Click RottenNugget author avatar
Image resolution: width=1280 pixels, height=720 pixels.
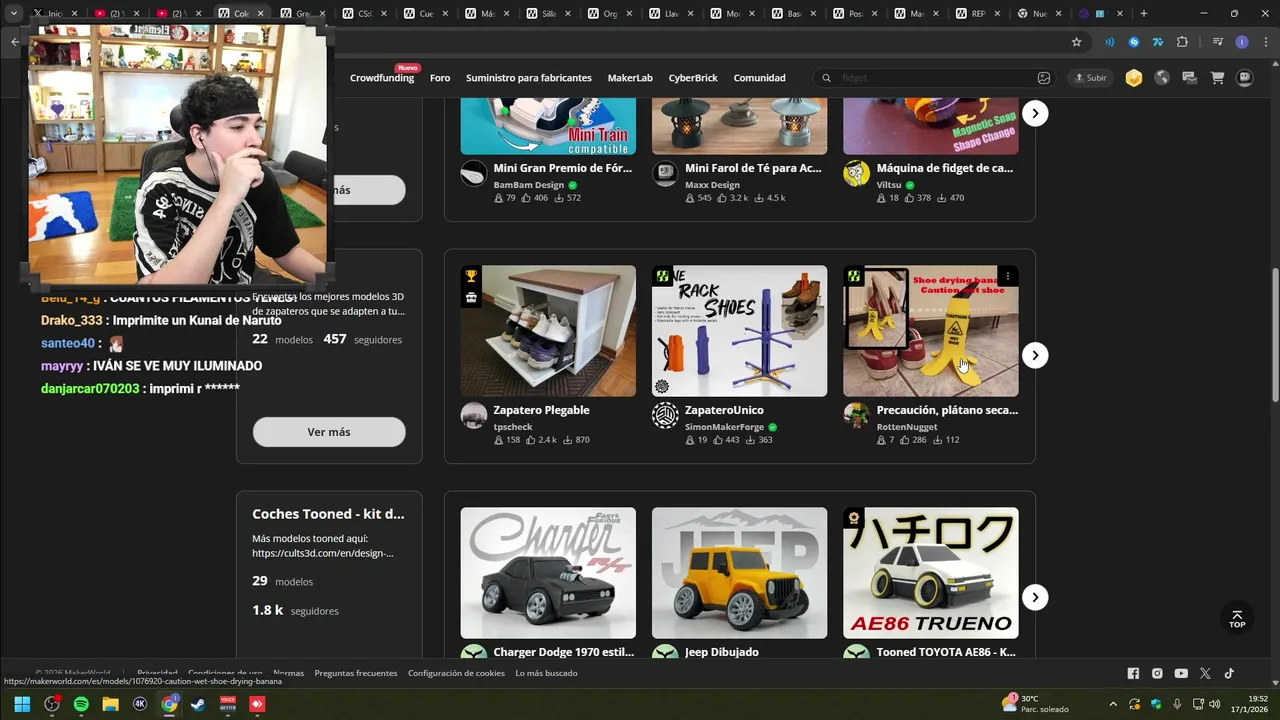(x=856, y=415)
